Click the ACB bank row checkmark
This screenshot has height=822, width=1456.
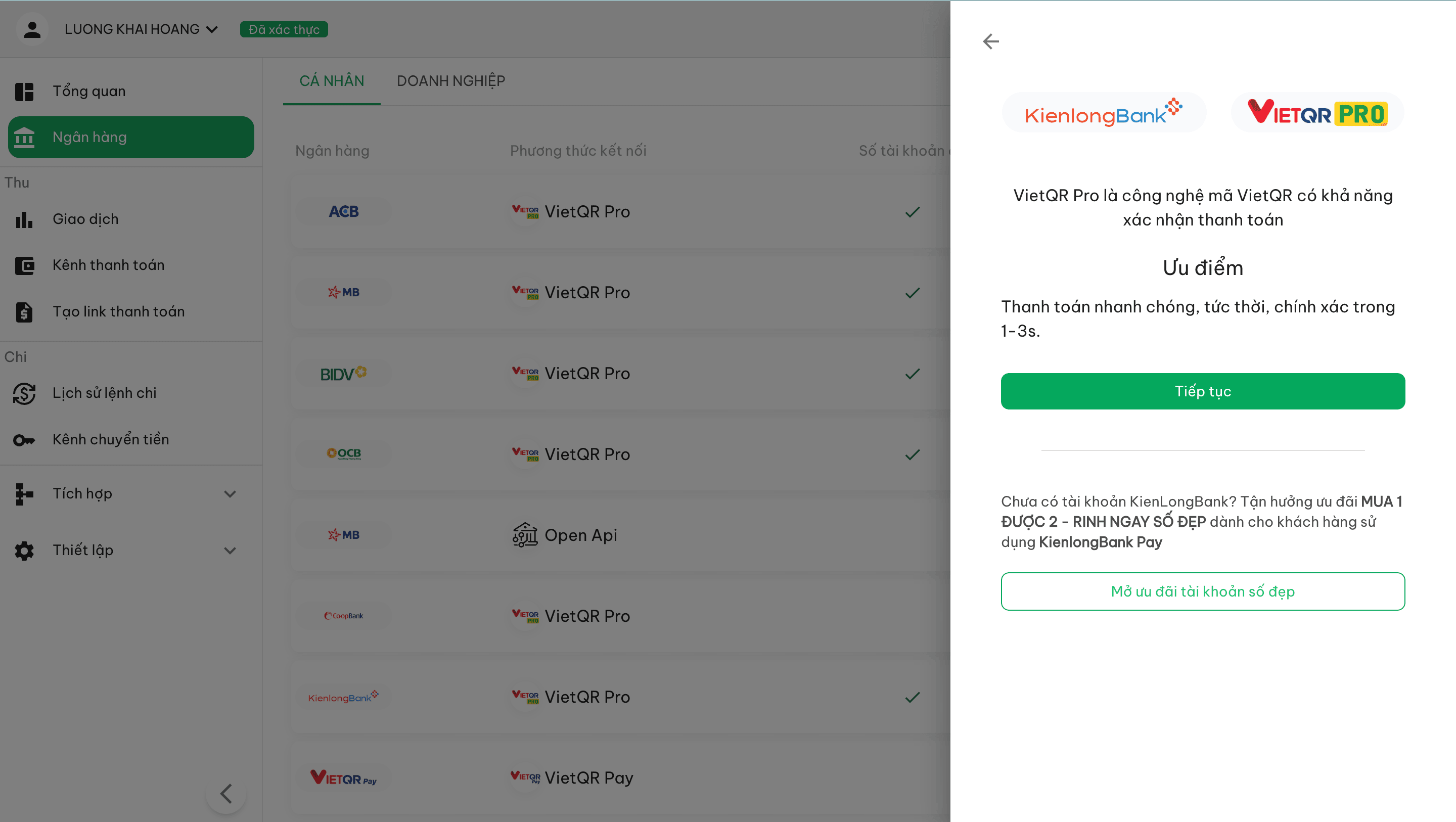[912, 212]
